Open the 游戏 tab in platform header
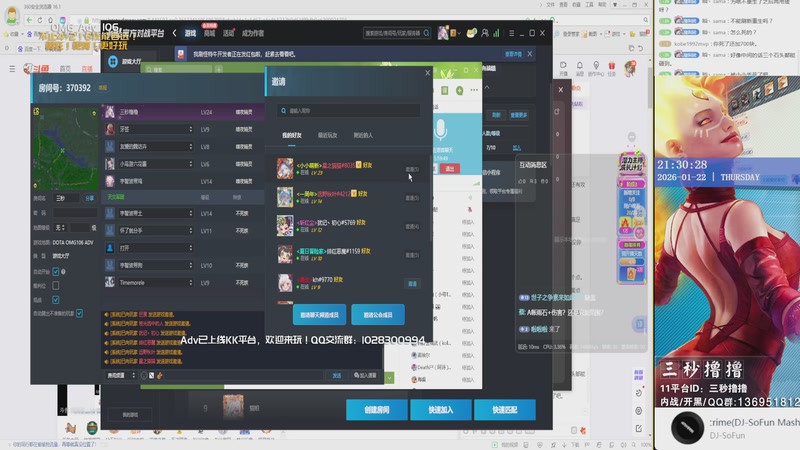This screenshot has width=800, height=450. click(x=190, y=33)
